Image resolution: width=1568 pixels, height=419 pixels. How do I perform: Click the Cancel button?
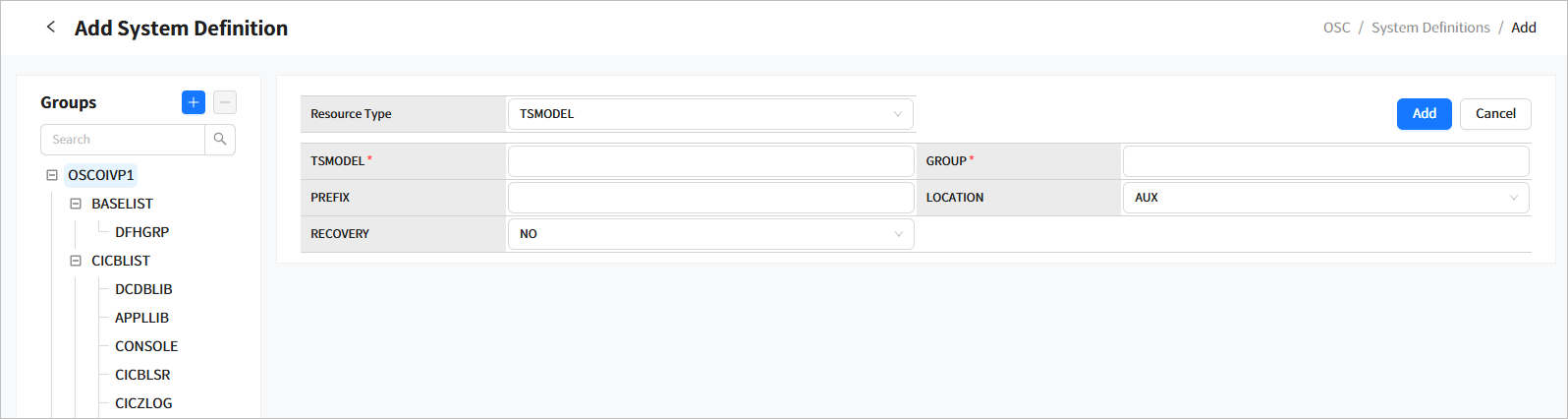point(1495,114)
